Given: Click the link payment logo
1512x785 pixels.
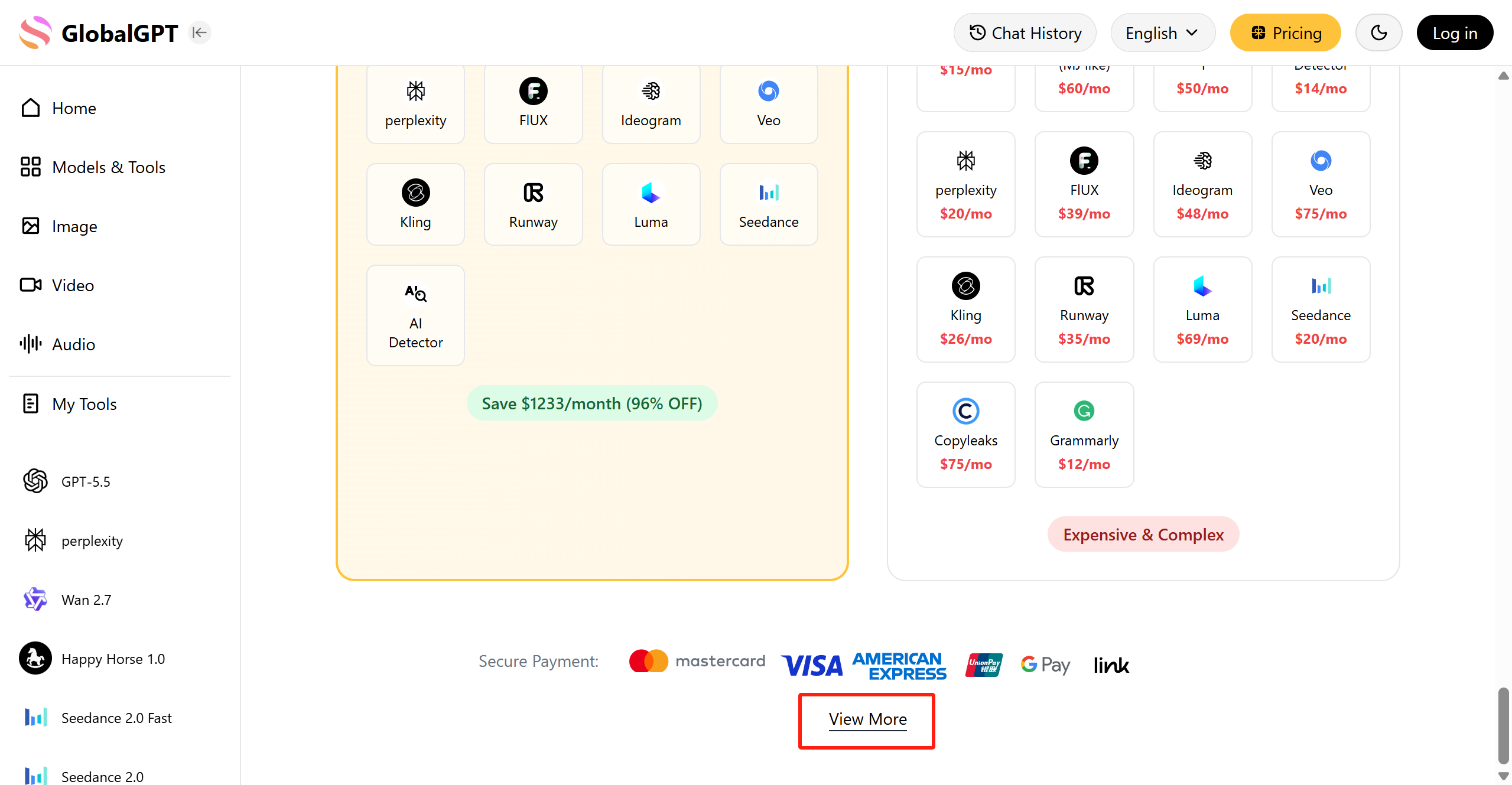Looking at the screenshot, I should 1111,665.
